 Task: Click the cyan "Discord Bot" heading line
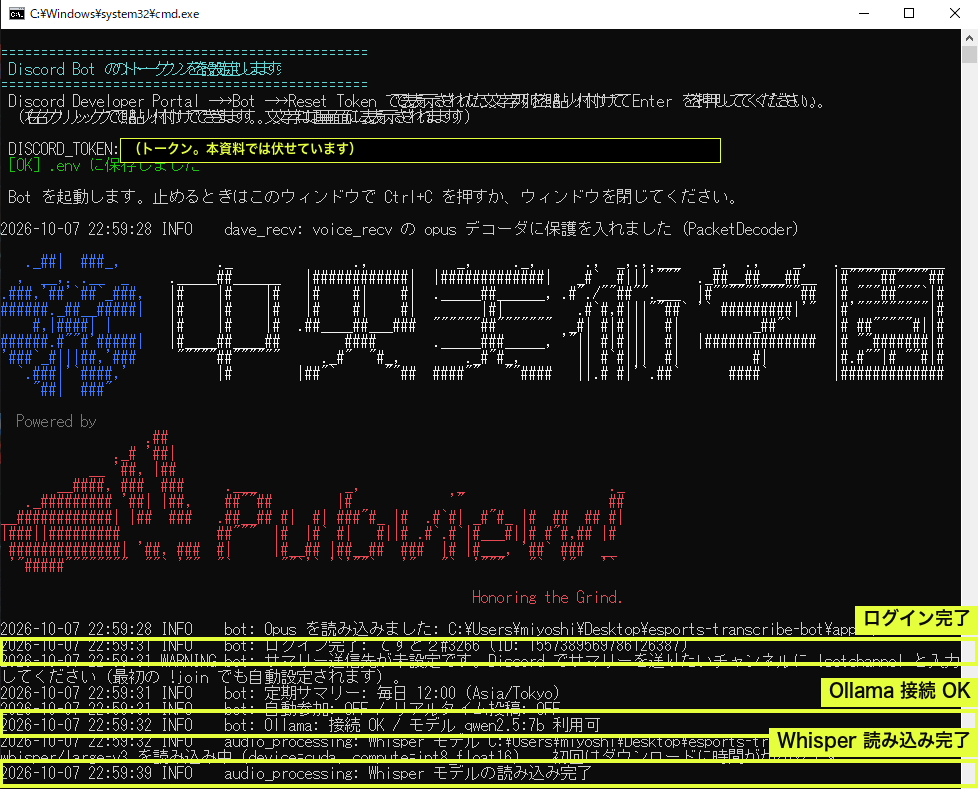tap(145, 69)
